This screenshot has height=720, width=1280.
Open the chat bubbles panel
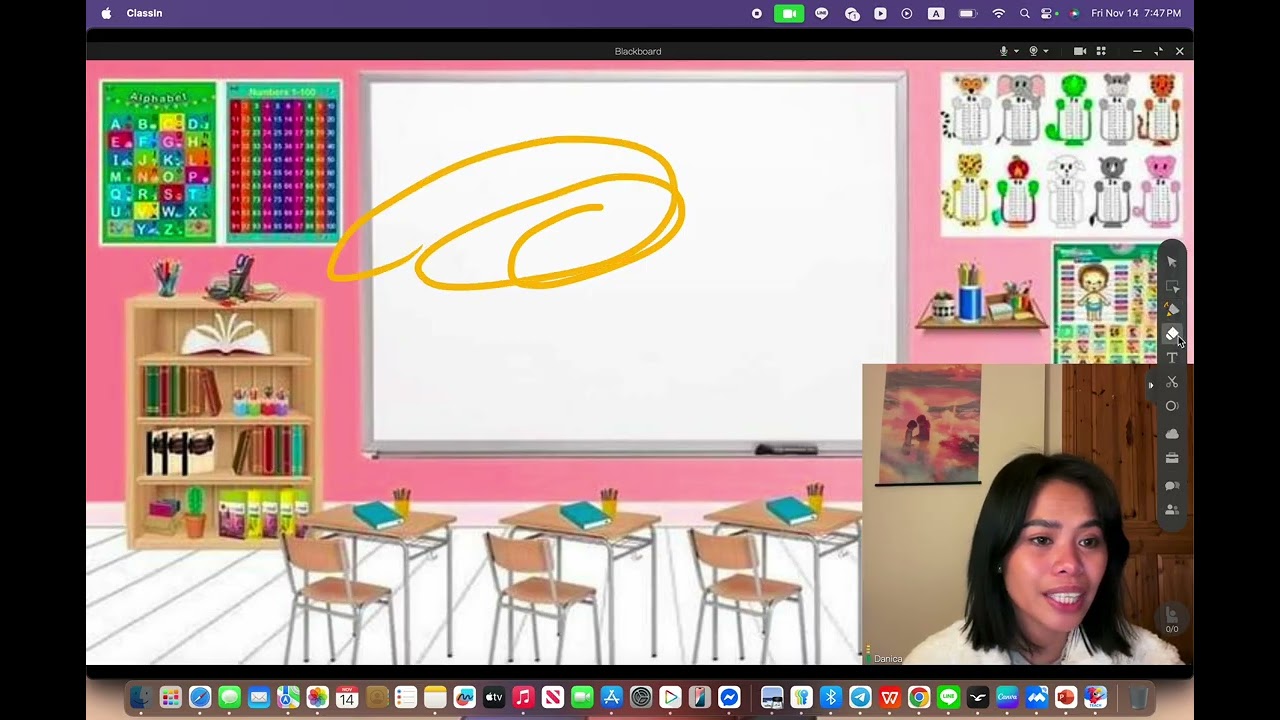pyautogui.click(x=1172, y=486)
